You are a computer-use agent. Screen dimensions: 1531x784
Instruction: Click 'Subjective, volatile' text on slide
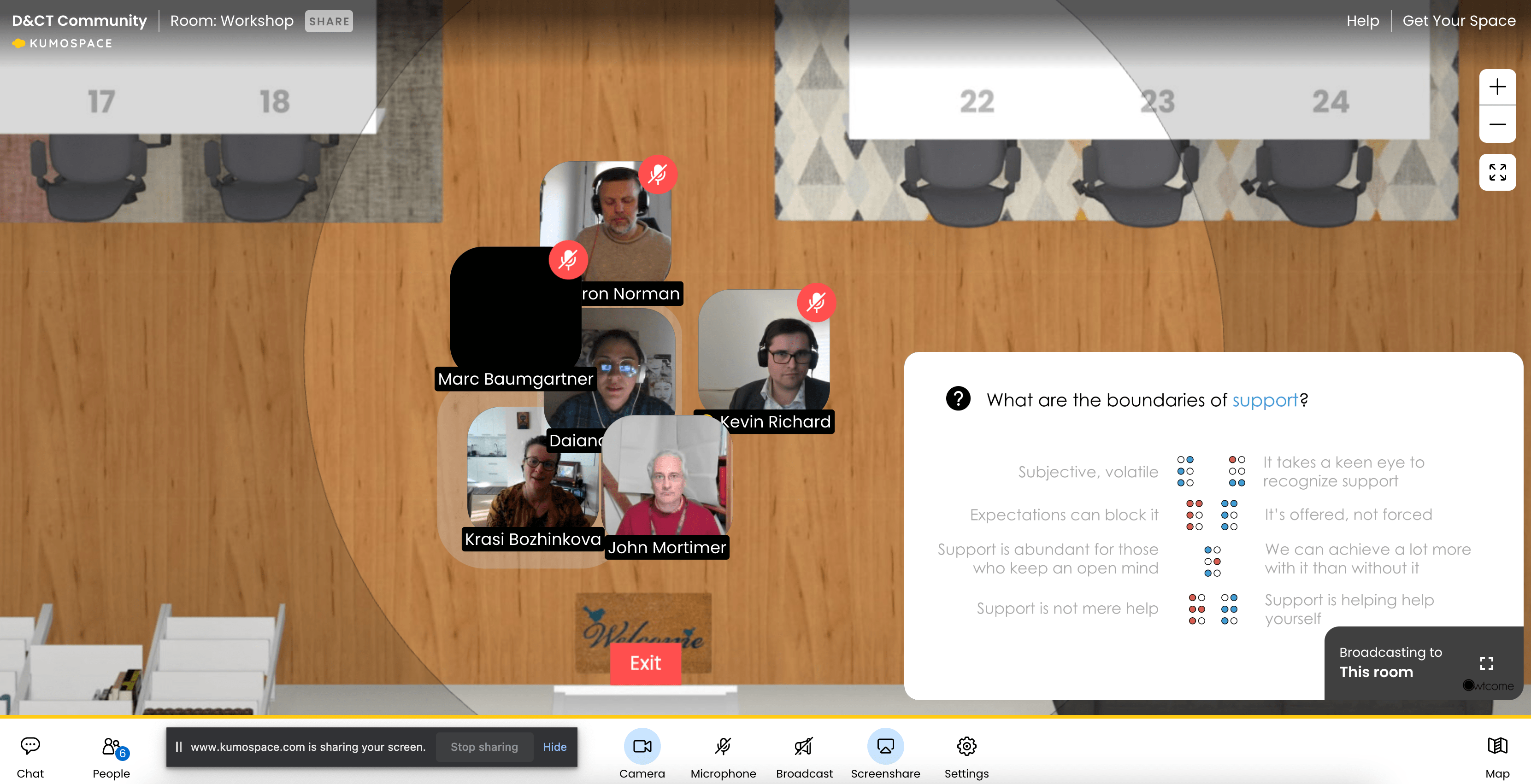pos(1088,472)
